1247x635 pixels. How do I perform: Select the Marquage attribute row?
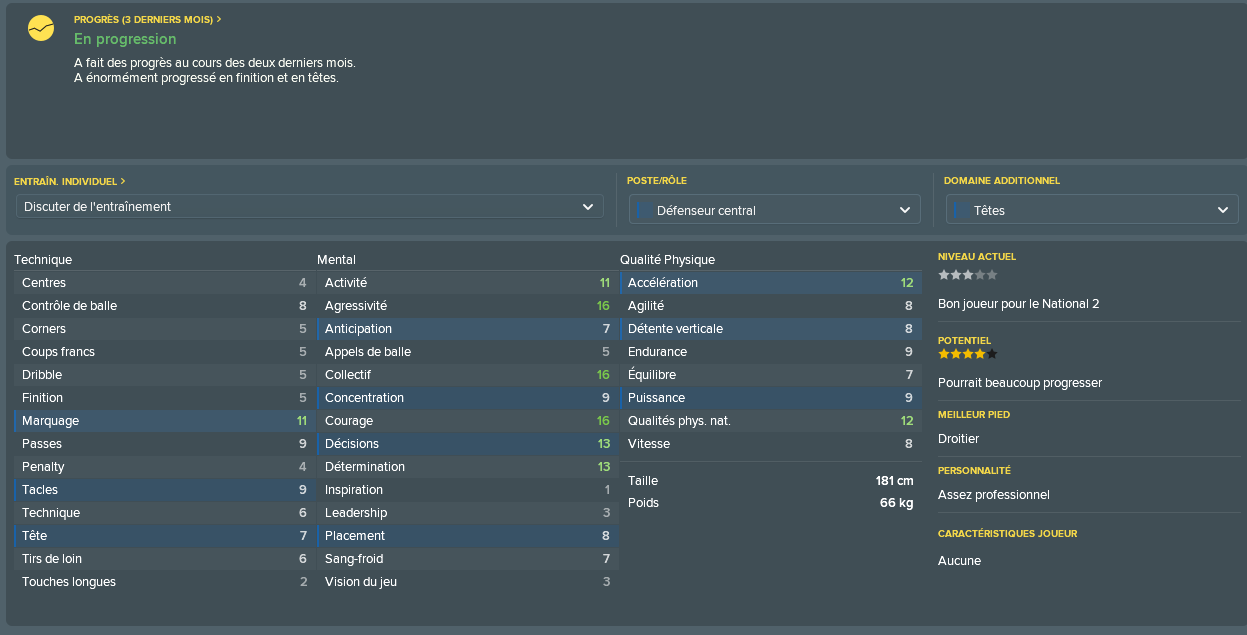point(164,421)
